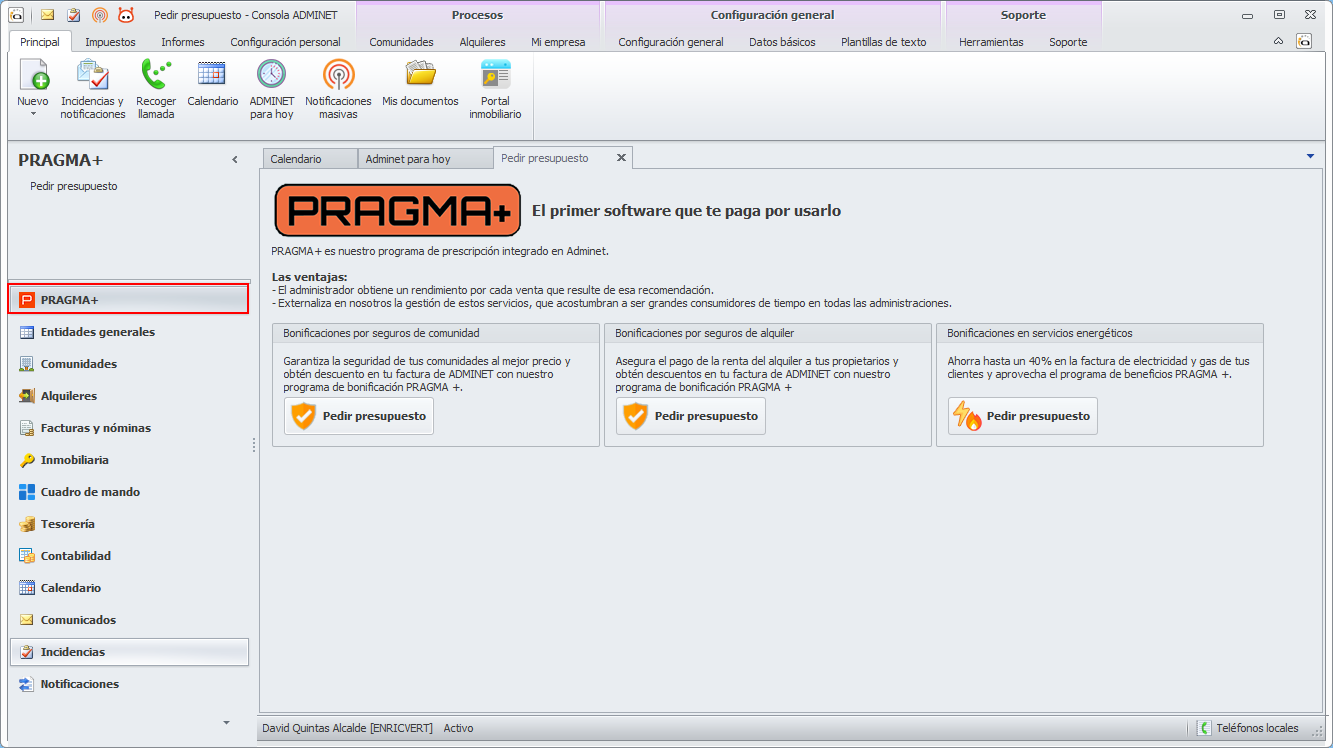Switch to the Informes ribbon tab
The width and height of the screenshot is (1333, 748).
click(183, 42)
